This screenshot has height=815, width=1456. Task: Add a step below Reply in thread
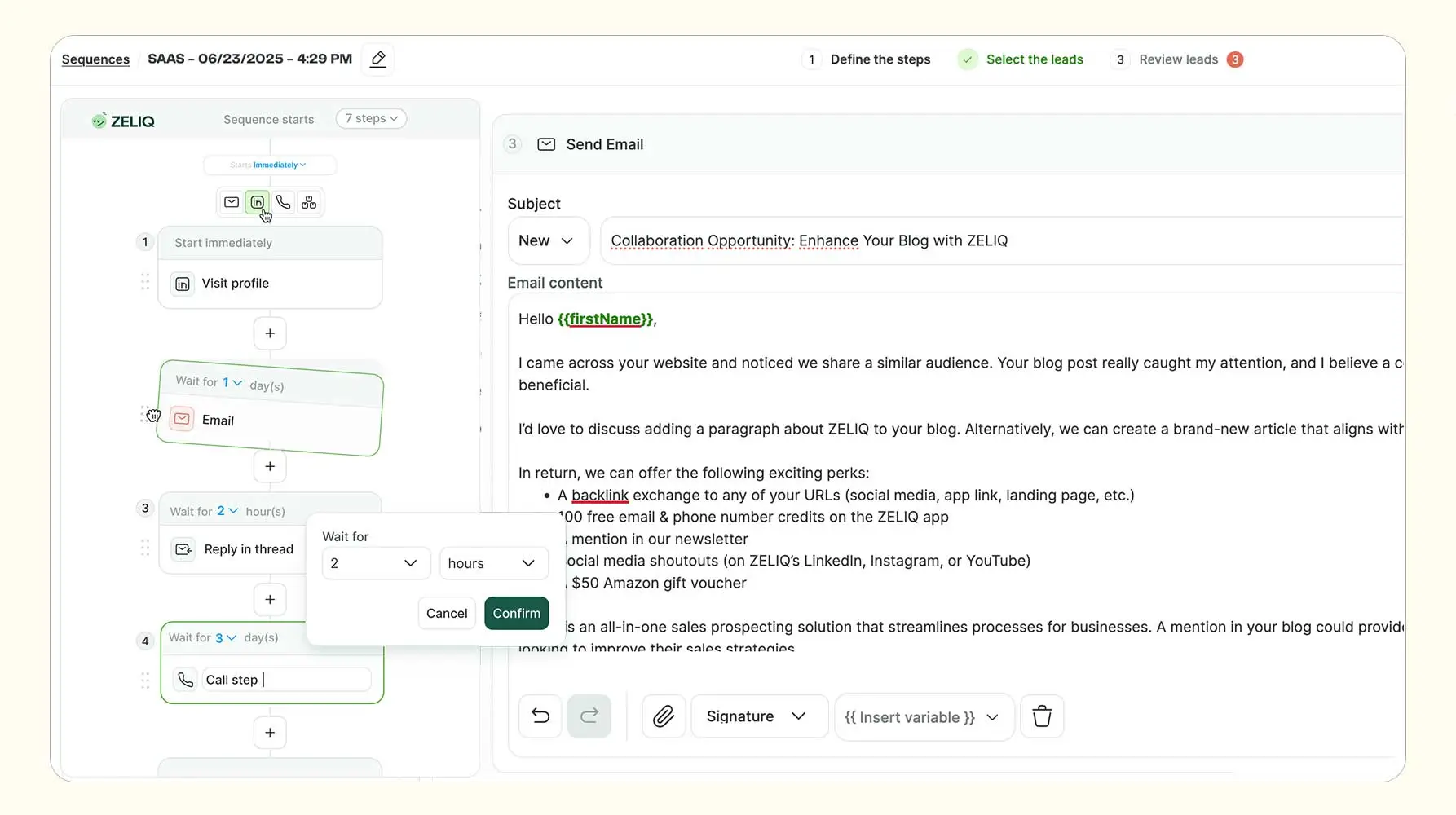[x=270, y=599]
